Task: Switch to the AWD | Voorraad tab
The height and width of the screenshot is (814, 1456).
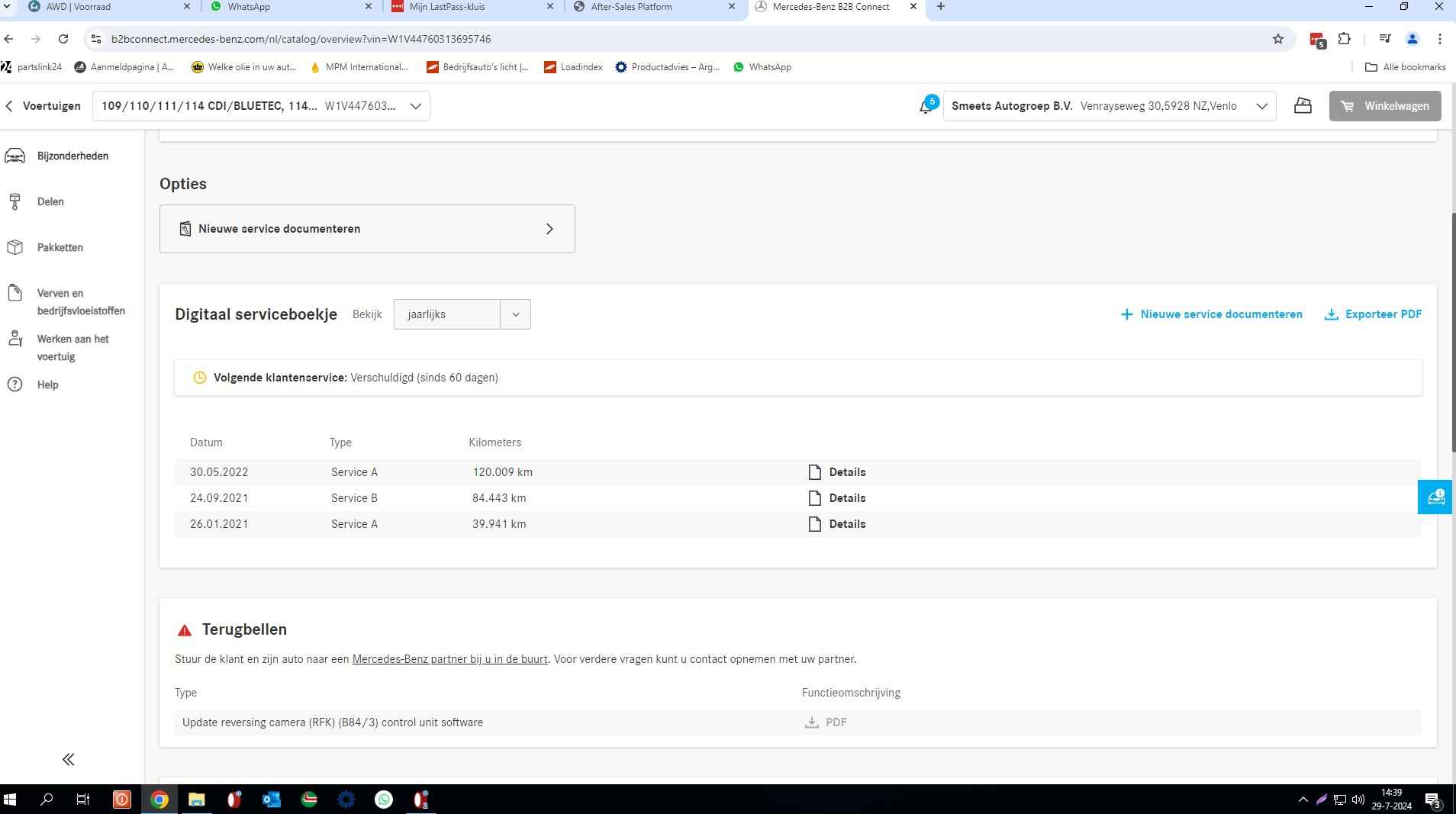Action: pos(110,7)
